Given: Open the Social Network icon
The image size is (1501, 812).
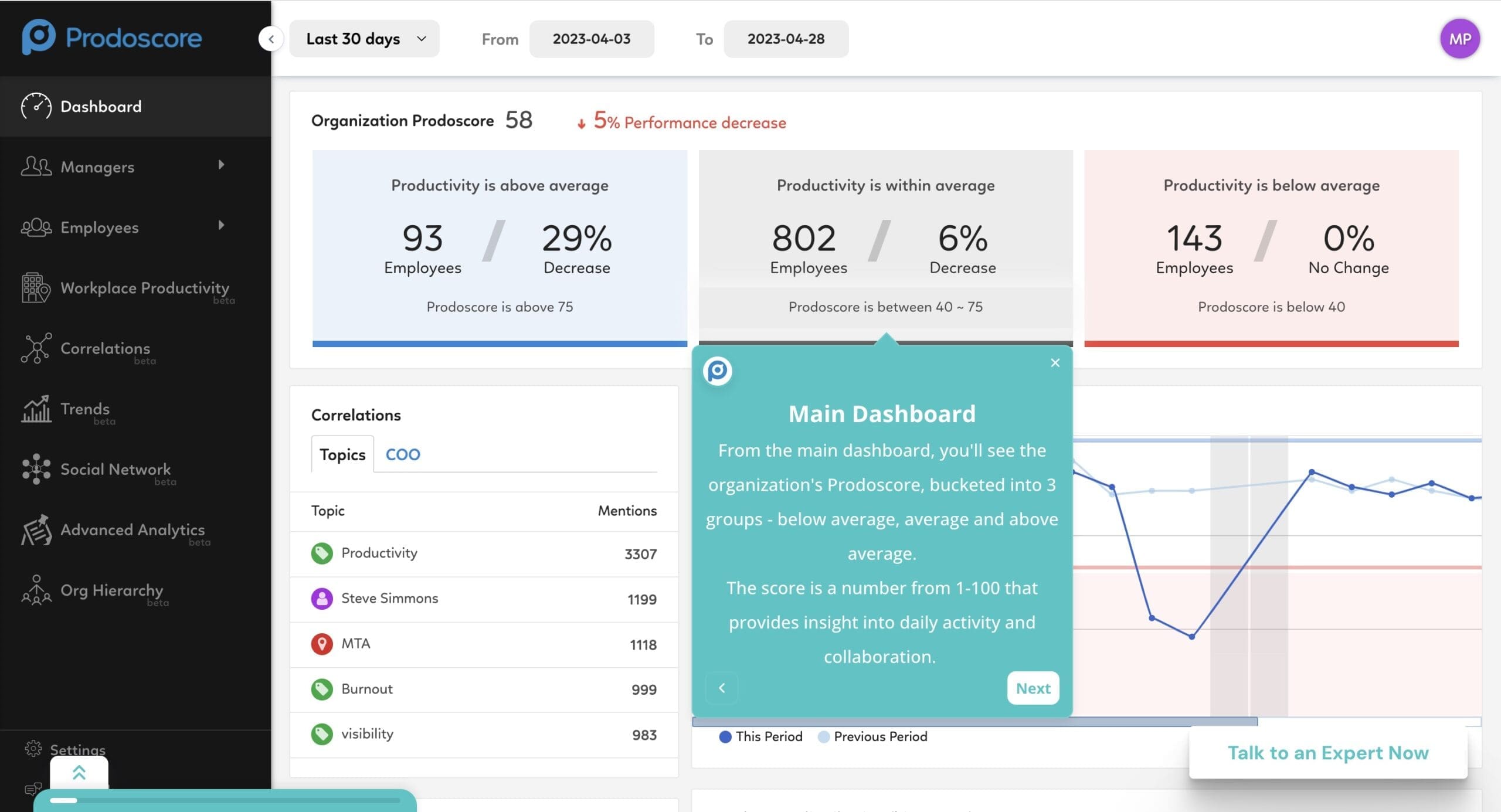Looking at the screenshot, I should (x=36, y=469).
